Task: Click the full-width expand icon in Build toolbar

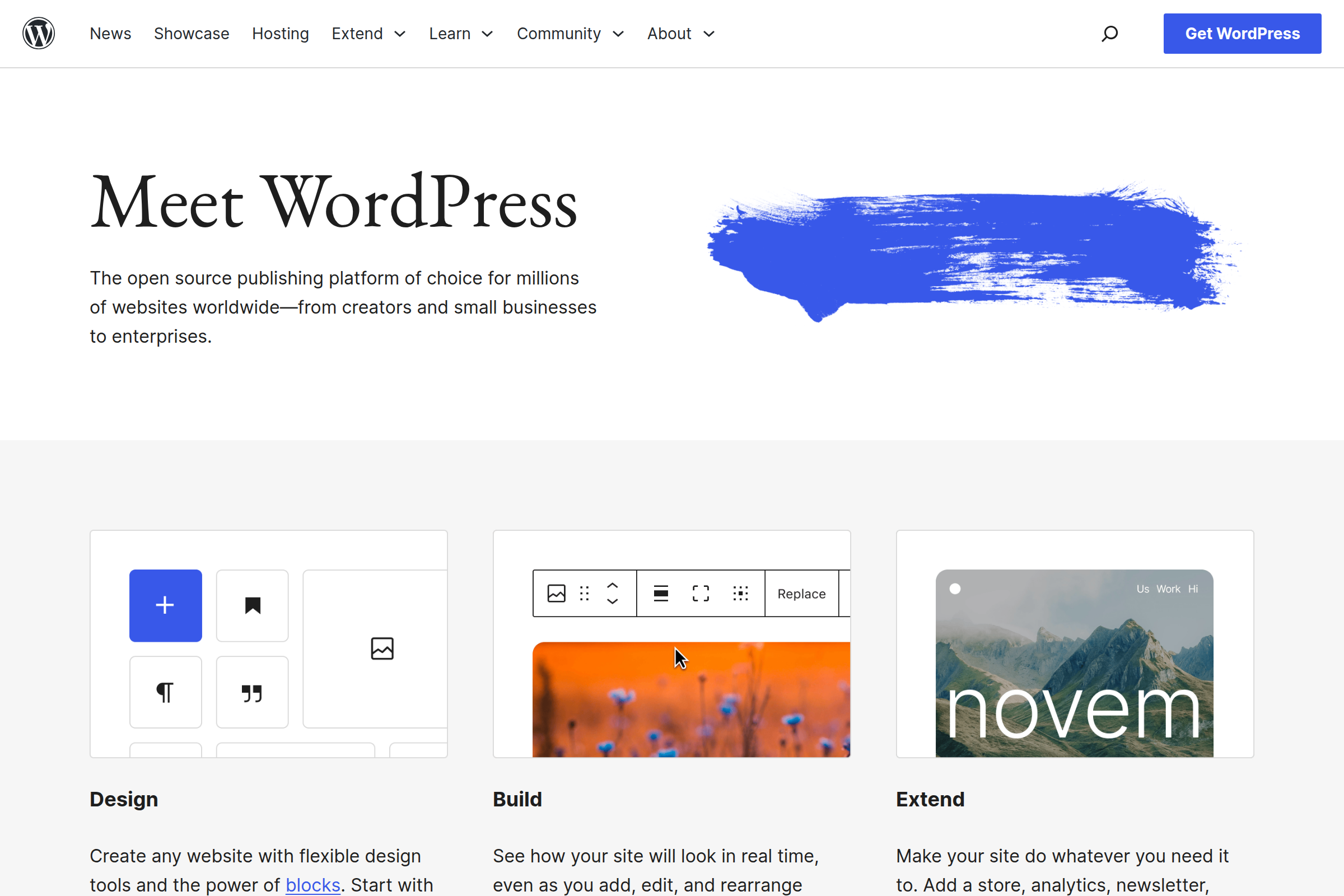Action: coord(700,593)
